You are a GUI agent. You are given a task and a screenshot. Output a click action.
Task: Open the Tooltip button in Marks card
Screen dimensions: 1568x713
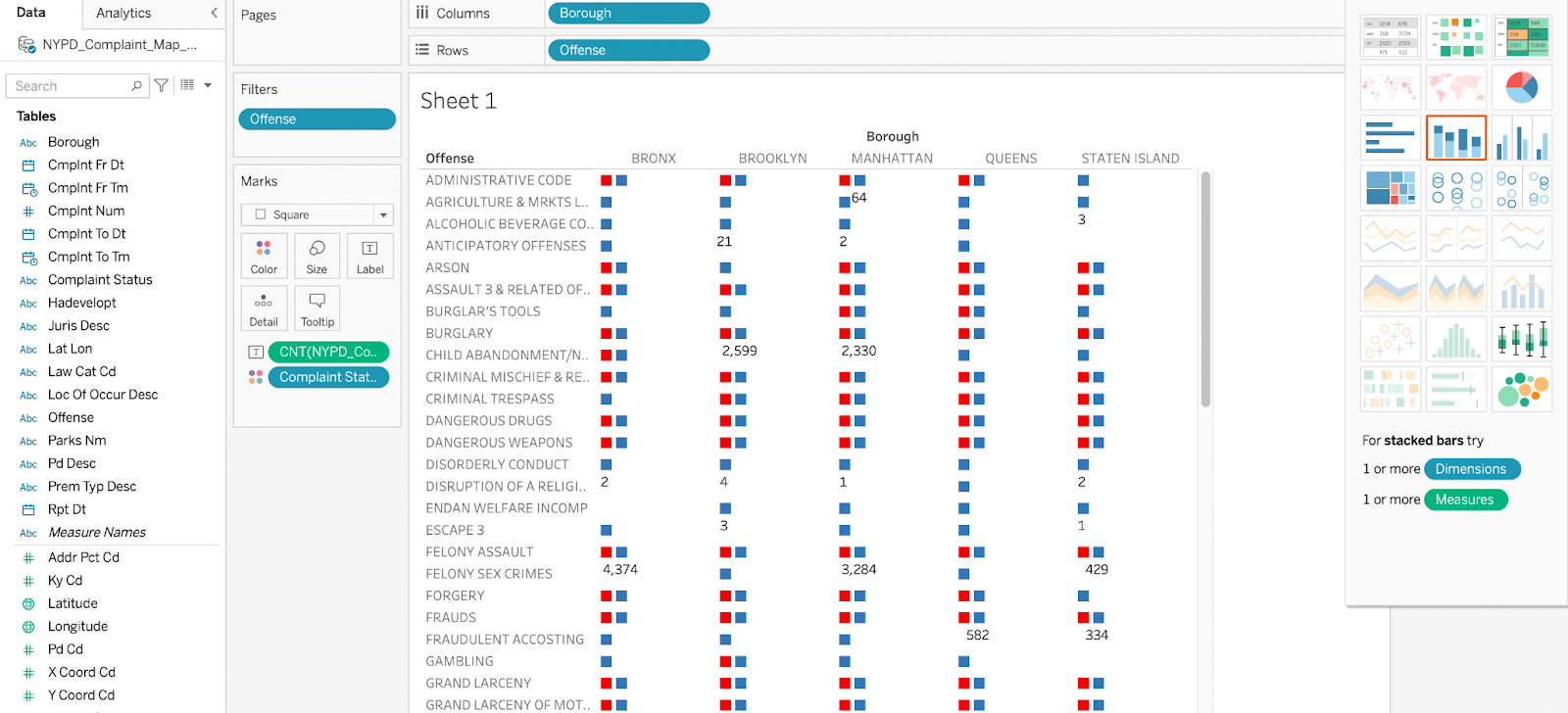(x=317, y=309)
